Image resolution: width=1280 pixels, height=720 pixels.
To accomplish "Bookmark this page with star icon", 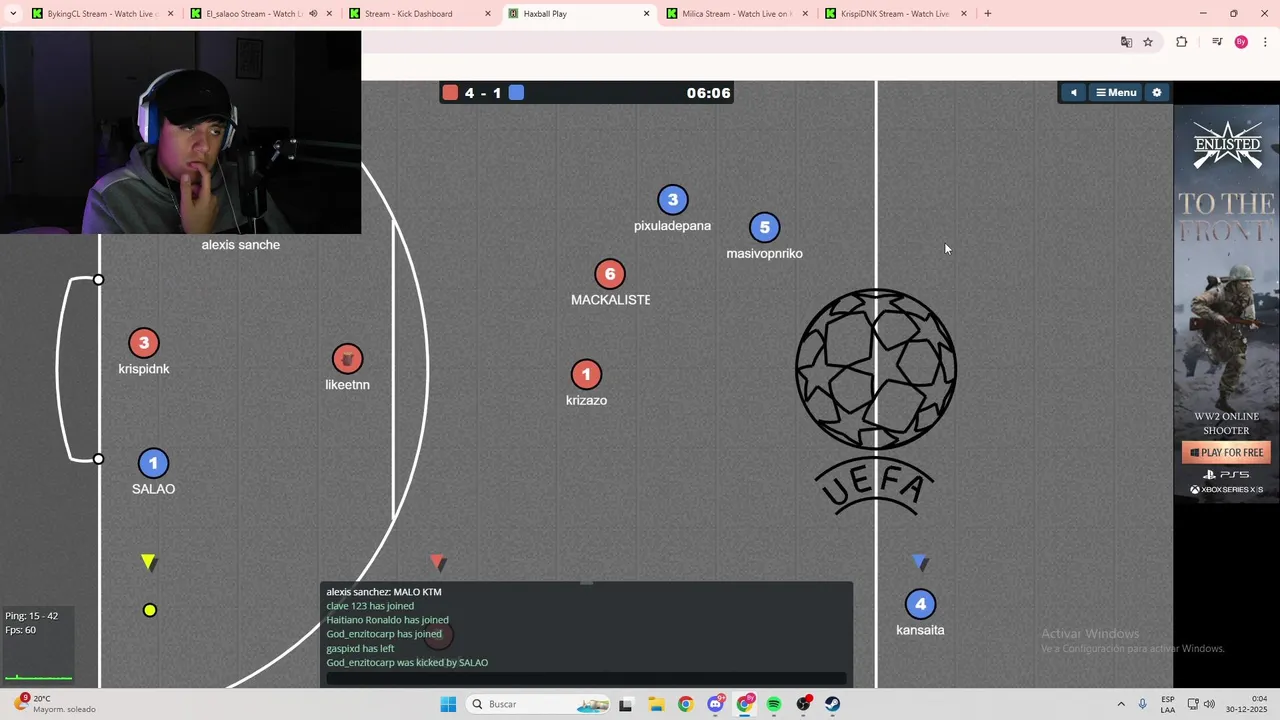I will [x=1148, y=42].
